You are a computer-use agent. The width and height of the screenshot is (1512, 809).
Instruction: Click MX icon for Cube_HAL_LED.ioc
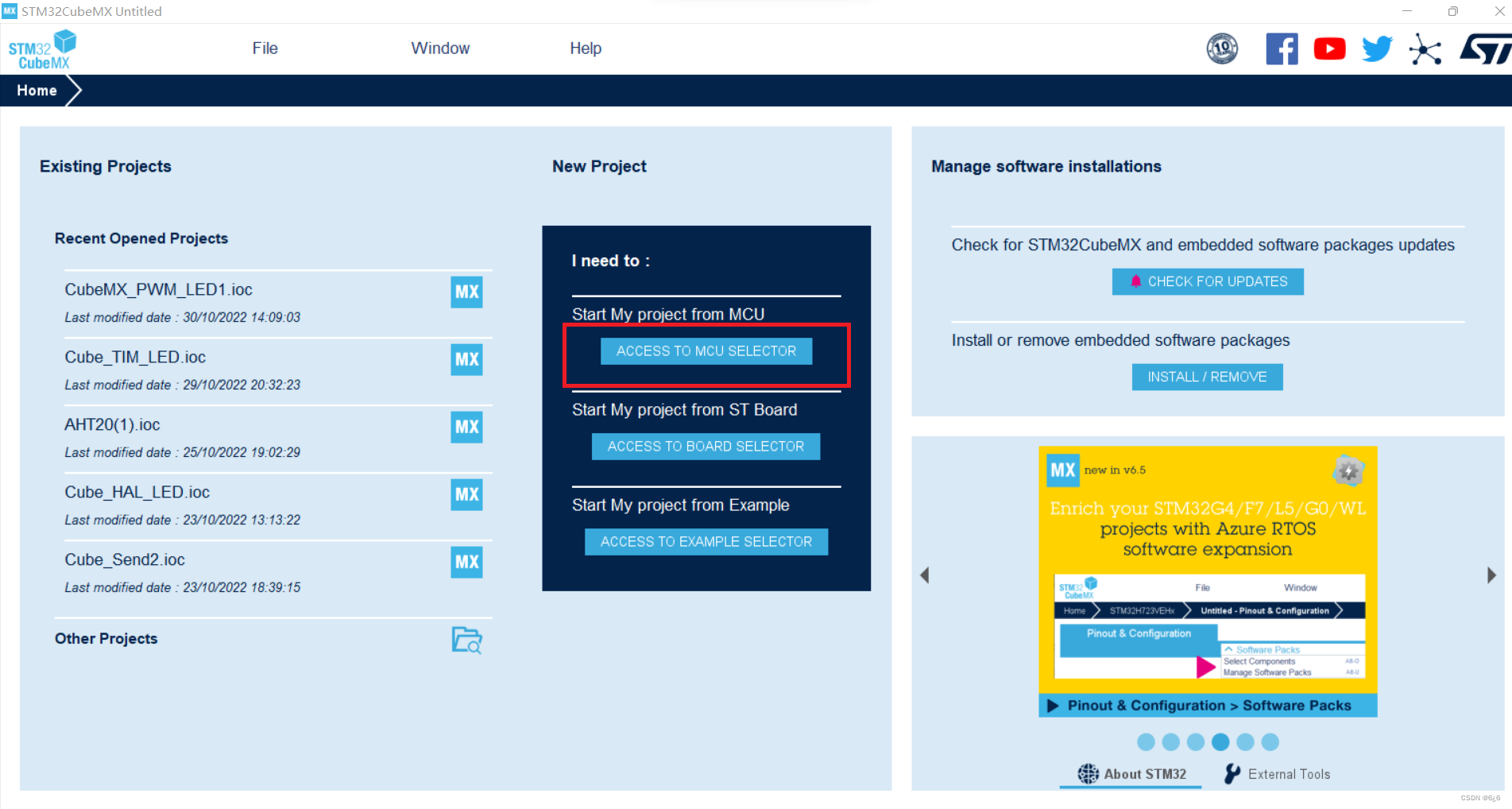466,494
